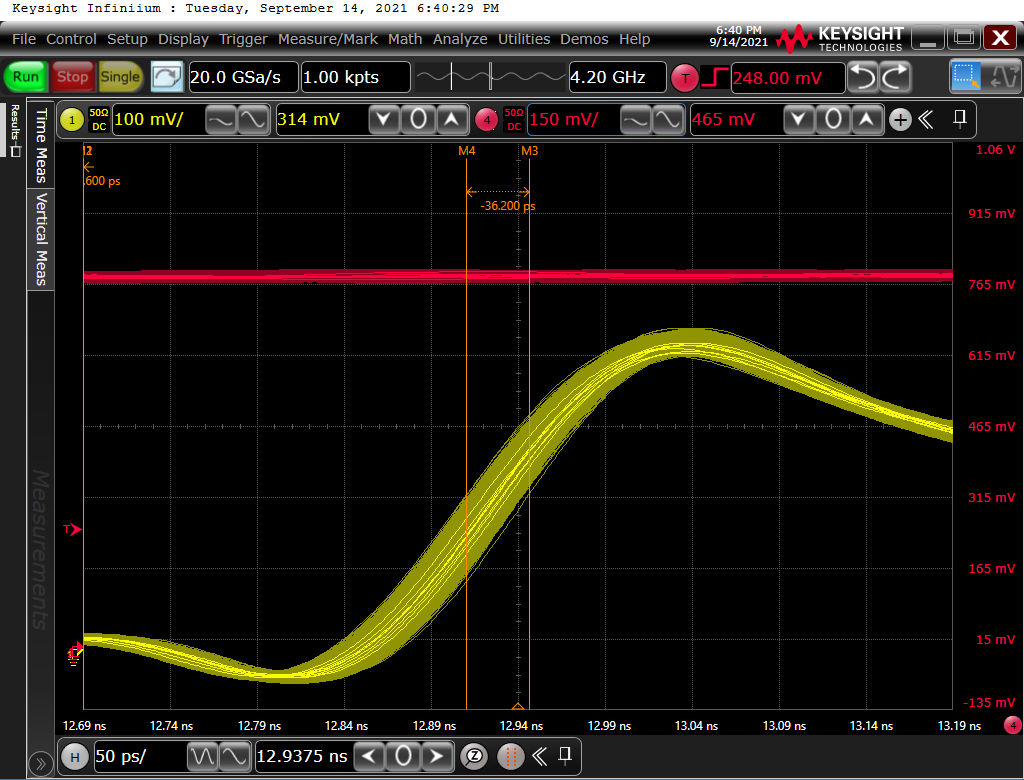Click the 12.9375 ns horizontal position field

[302, 756]
